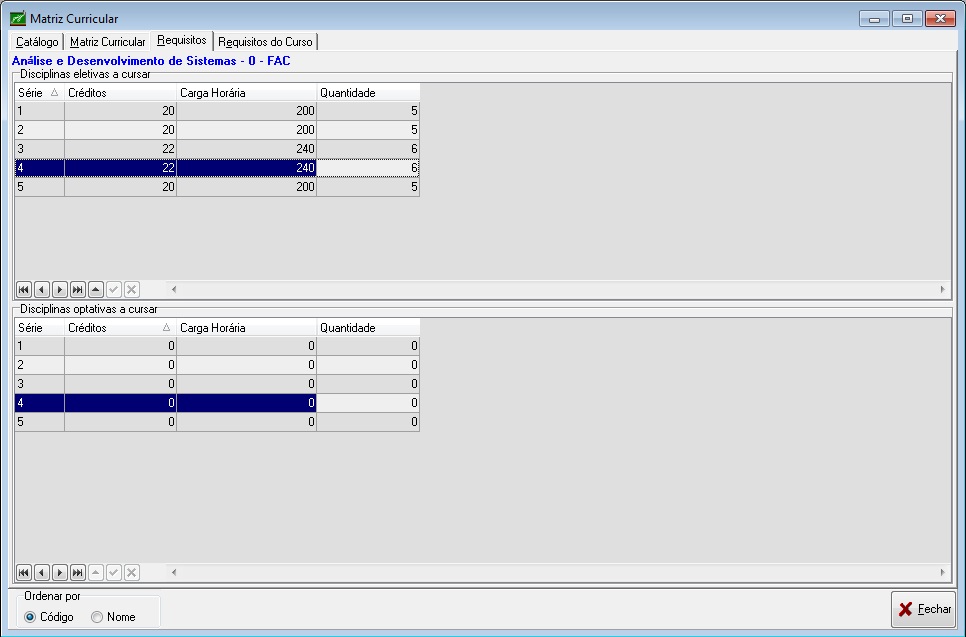Go to next record in eletivas navigator
The image size is (966, 637).
click(60, 289)
